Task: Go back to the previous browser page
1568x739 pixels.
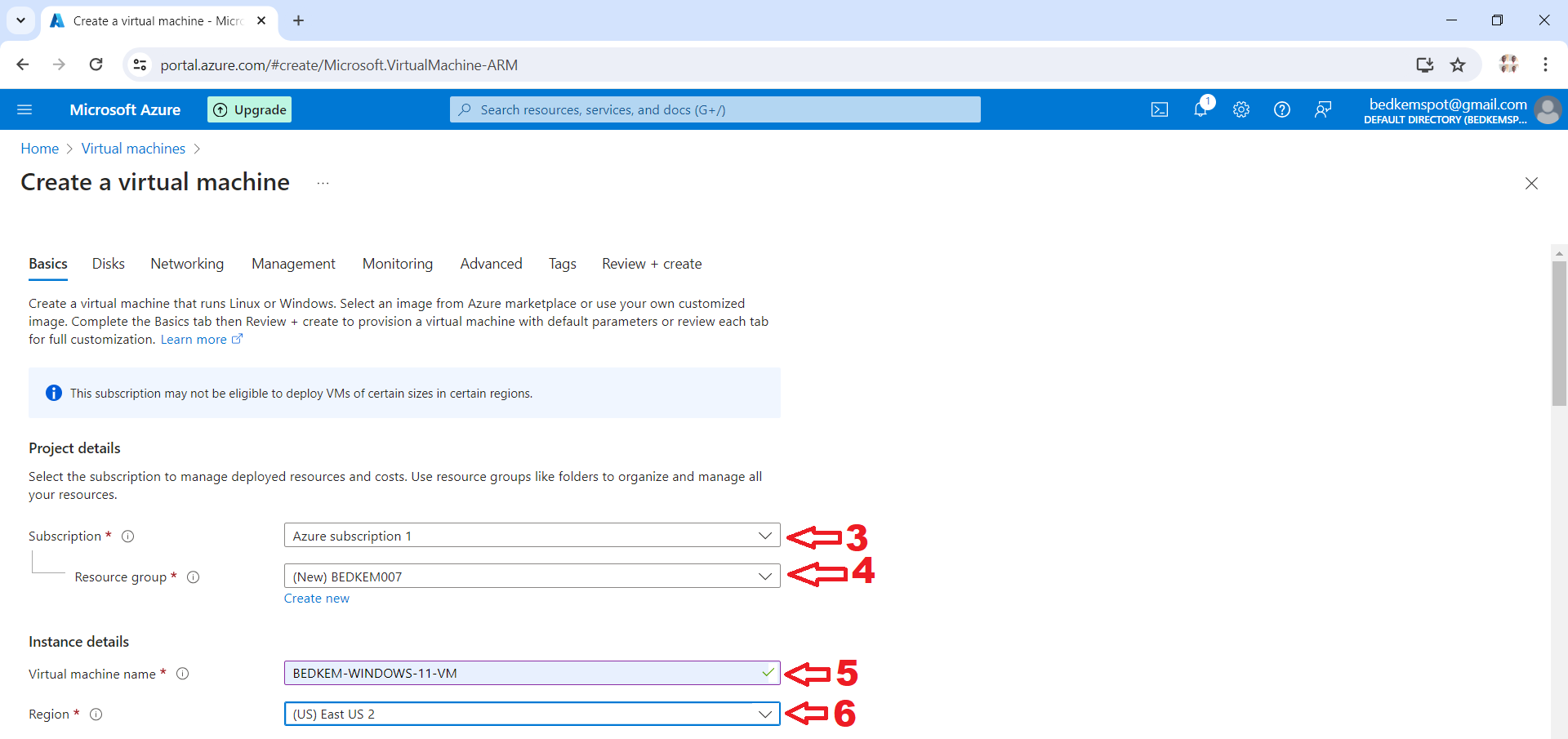Action: [23, 65]
